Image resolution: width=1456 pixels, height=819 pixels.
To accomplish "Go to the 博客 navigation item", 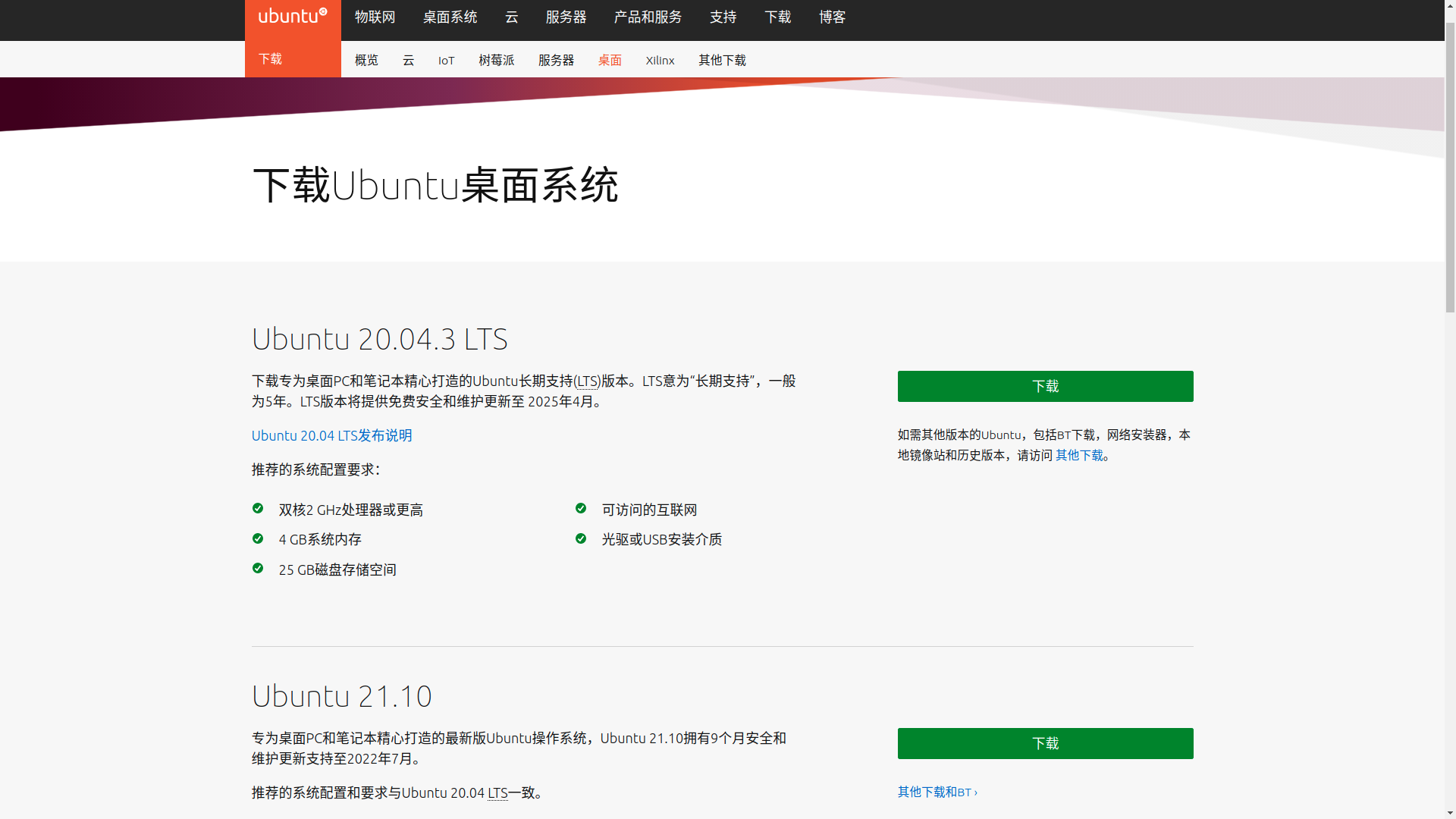I will click(x=832, y=17).
